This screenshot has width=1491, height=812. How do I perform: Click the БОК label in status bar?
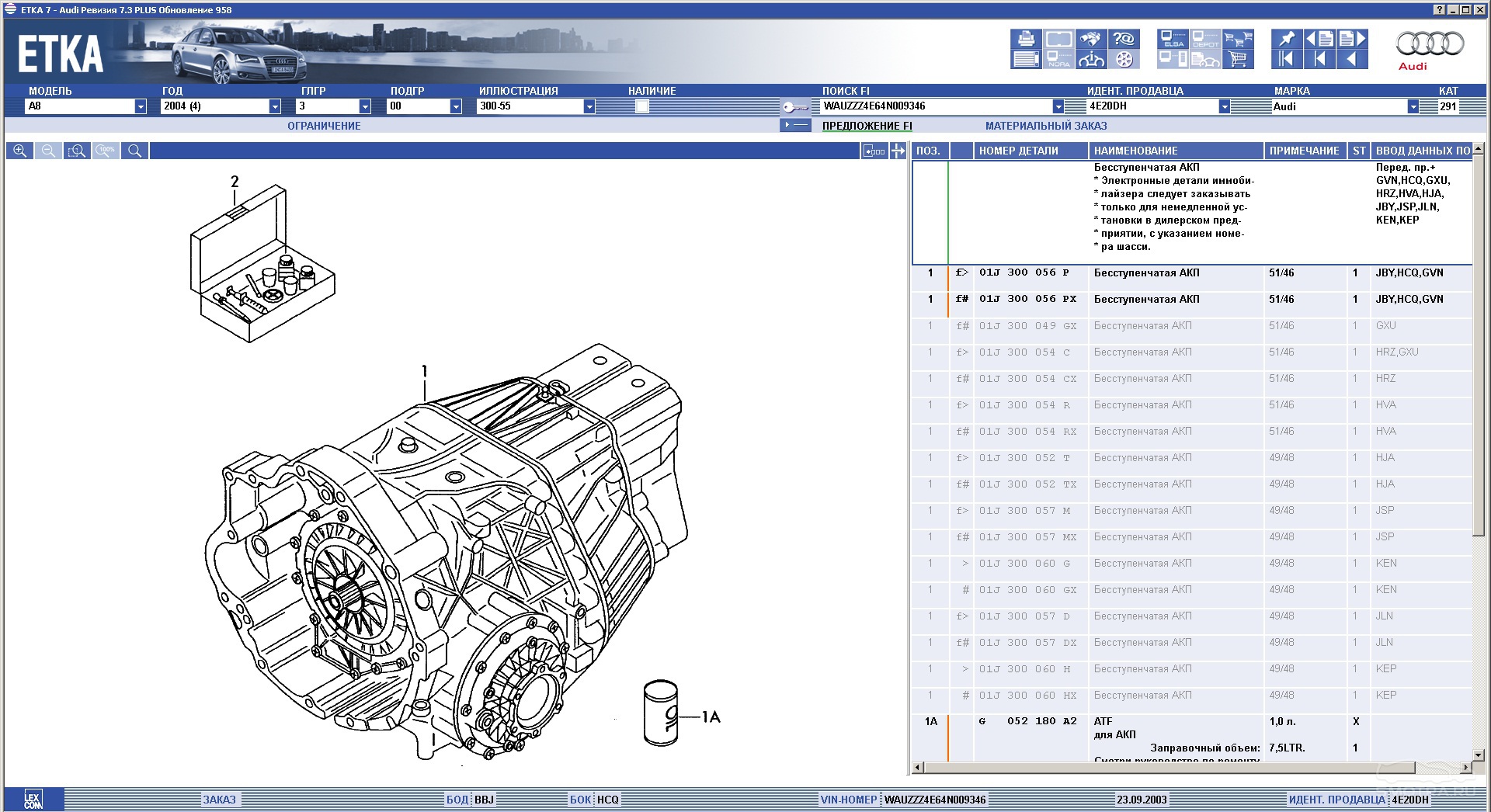pyautogui.click(x=581, y=800)
